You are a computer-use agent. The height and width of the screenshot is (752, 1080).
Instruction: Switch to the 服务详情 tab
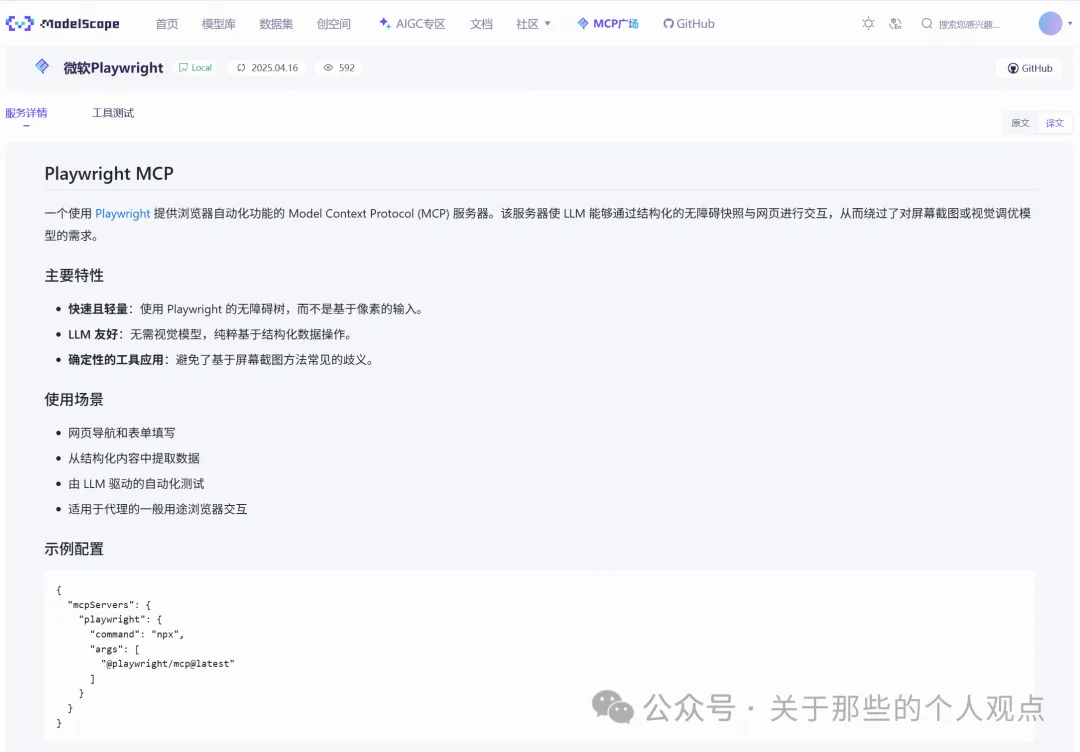(x=26, y=113)
